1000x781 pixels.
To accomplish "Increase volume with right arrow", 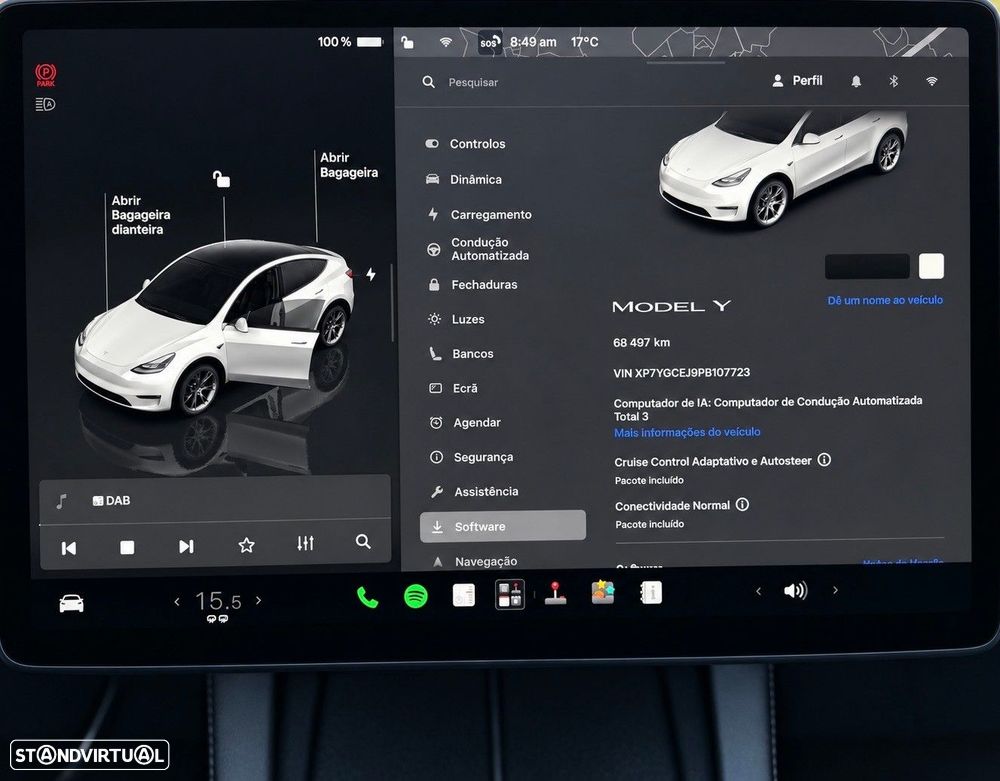I will tap(835, 590).
